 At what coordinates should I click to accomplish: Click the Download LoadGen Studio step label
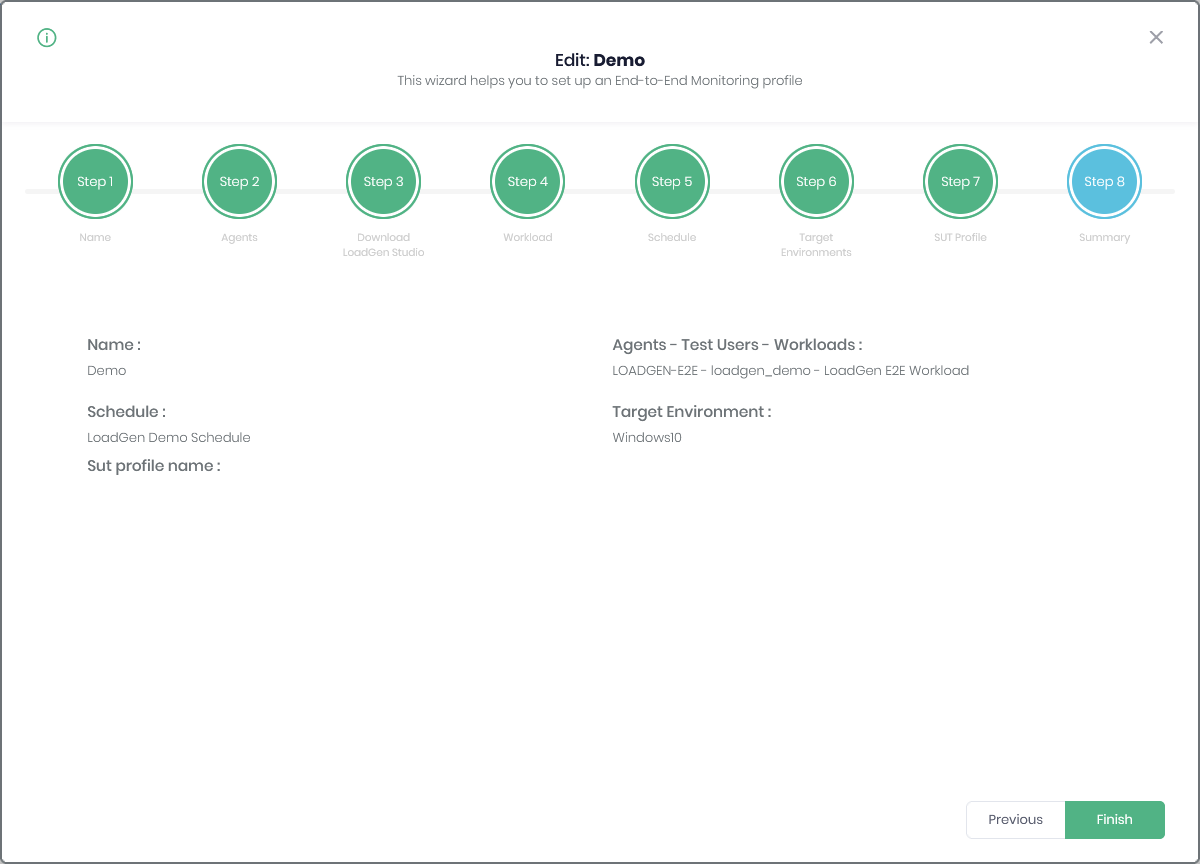(383, 245)
